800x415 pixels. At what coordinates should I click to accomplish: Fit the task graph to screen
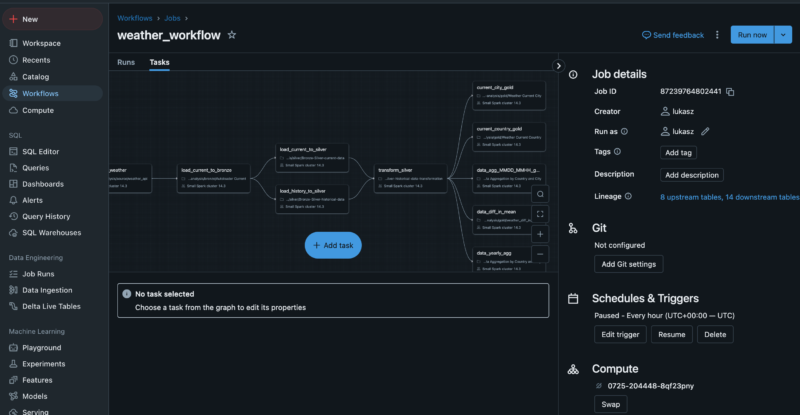pyautogui.click(x=540, y=214)
